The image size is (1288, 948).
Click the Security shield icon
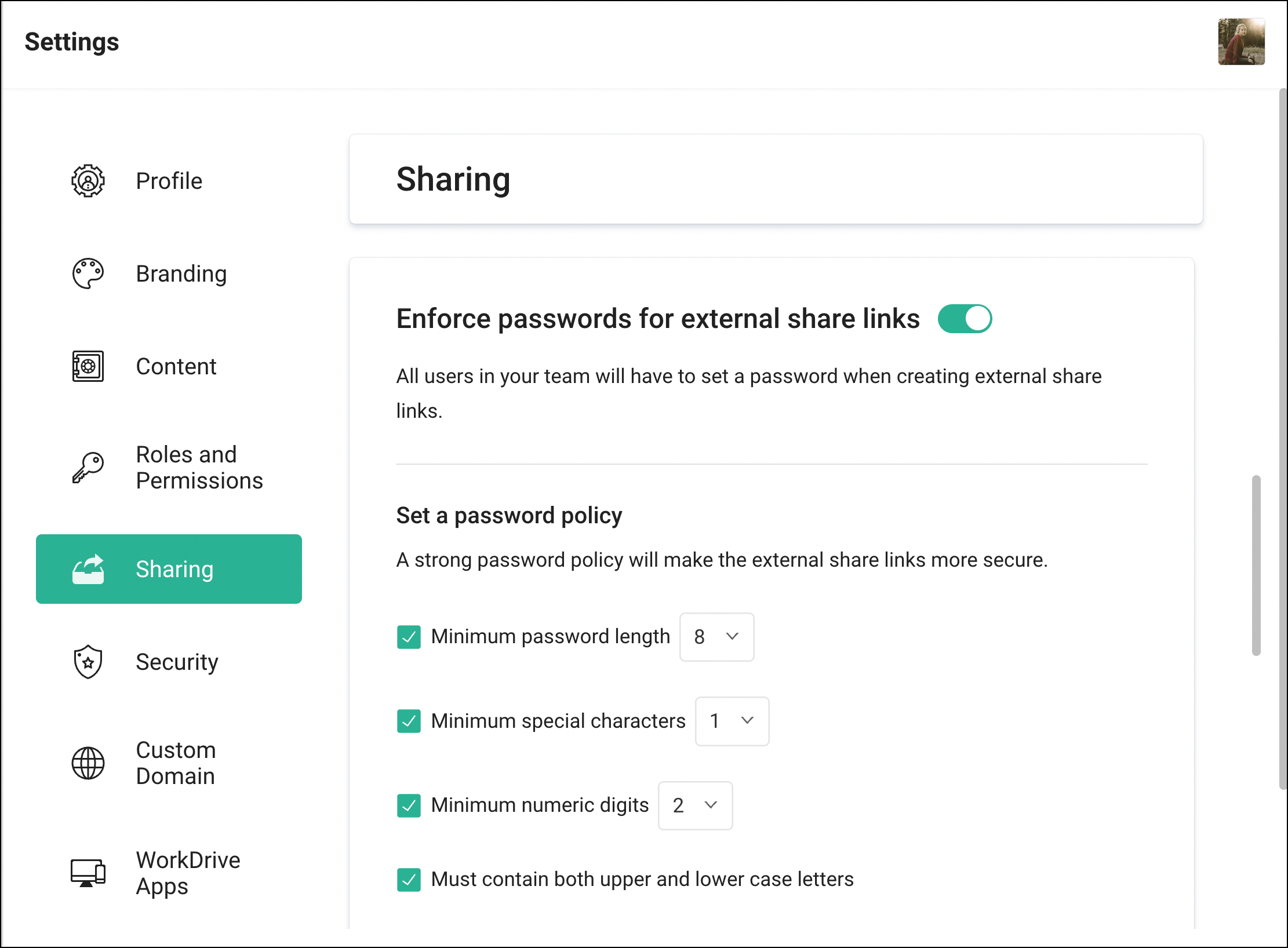(88, 661)
